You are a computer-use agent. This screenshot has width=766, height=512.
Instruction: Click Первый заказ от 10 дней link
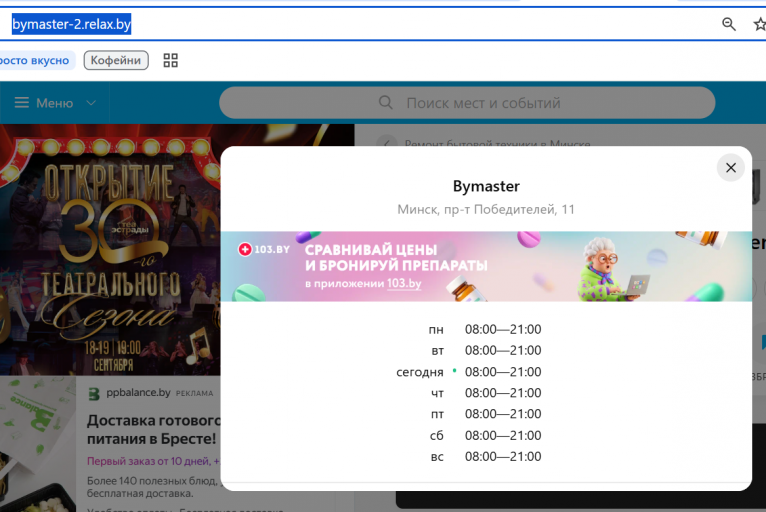pyautogui.click(x=153, y=461)
